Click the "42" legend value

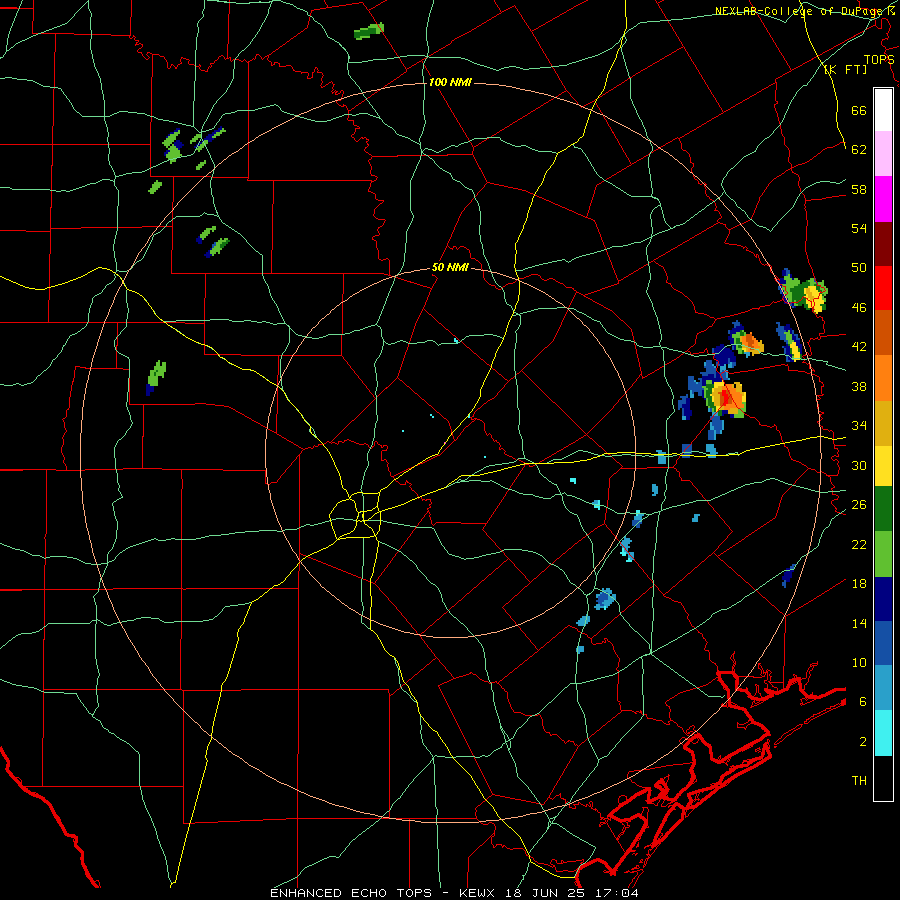coord(859,347)
